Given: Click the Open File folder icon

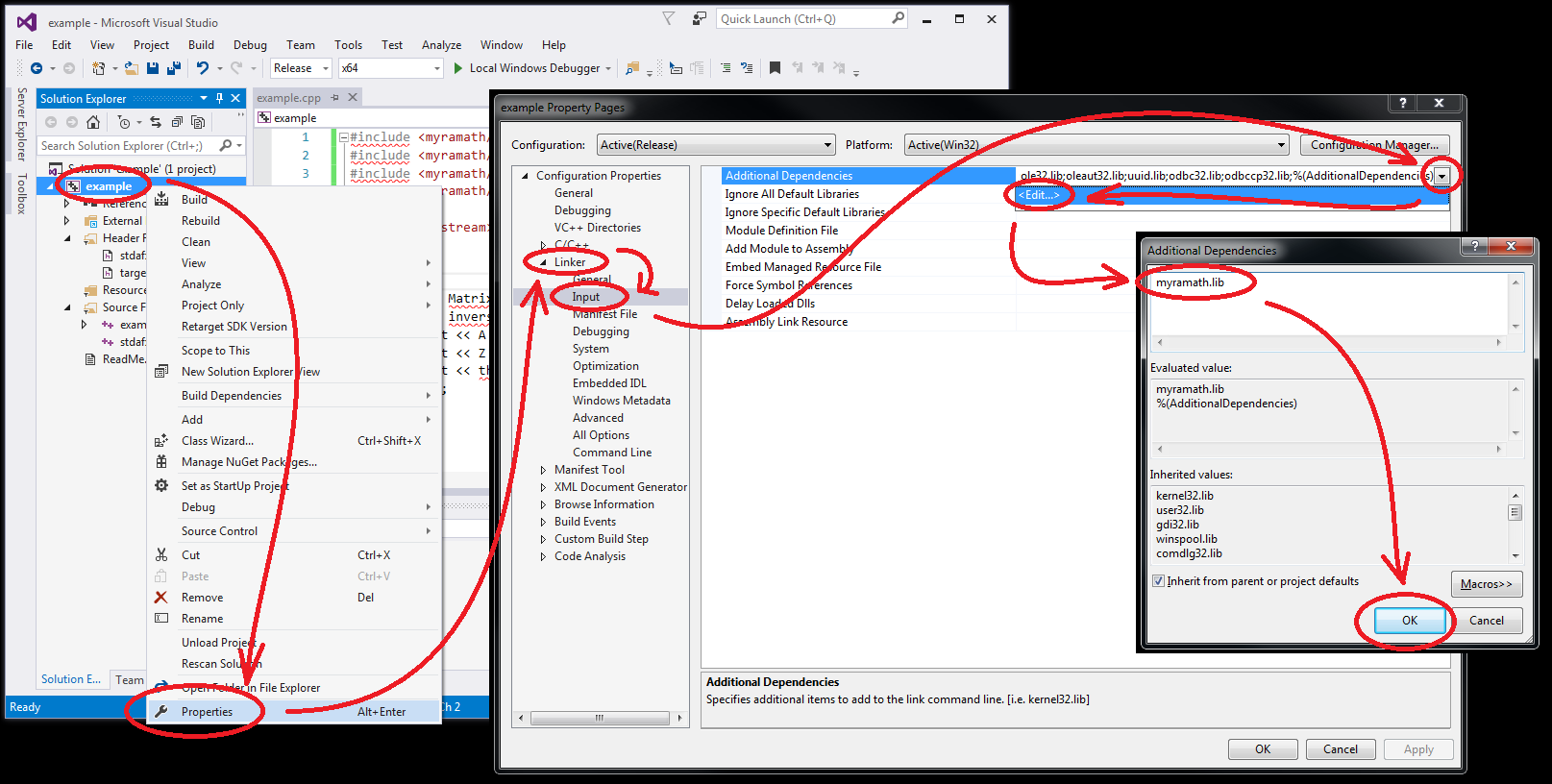Looking at the screenshot, I should pyautogui.click(x=132, y=68).
